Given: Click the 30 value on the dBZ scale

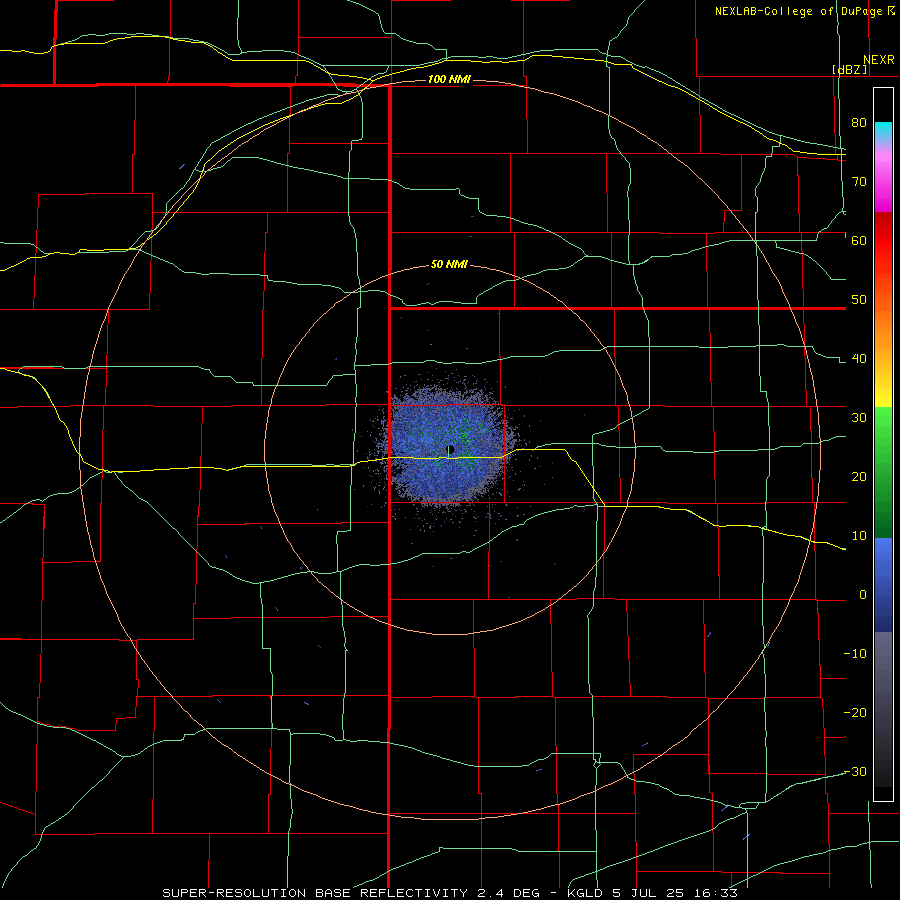Looking at the screenshot, I should pos(859,418).
